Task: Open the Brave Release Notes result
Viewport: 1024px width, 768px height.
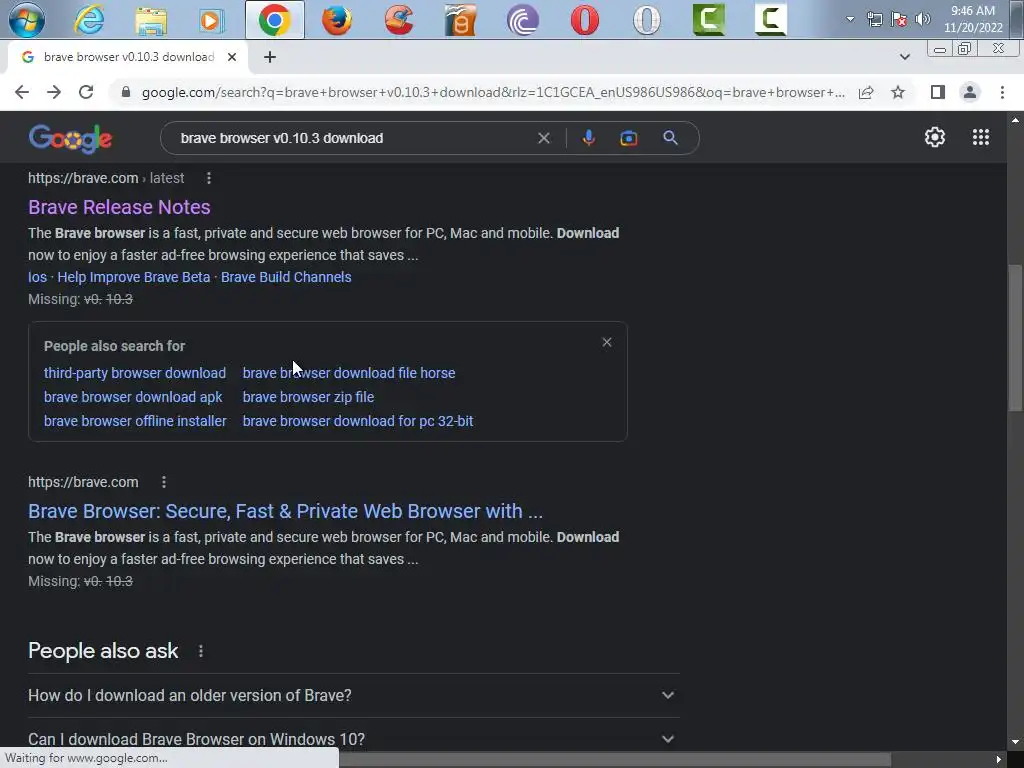Action: pos(119,207)
